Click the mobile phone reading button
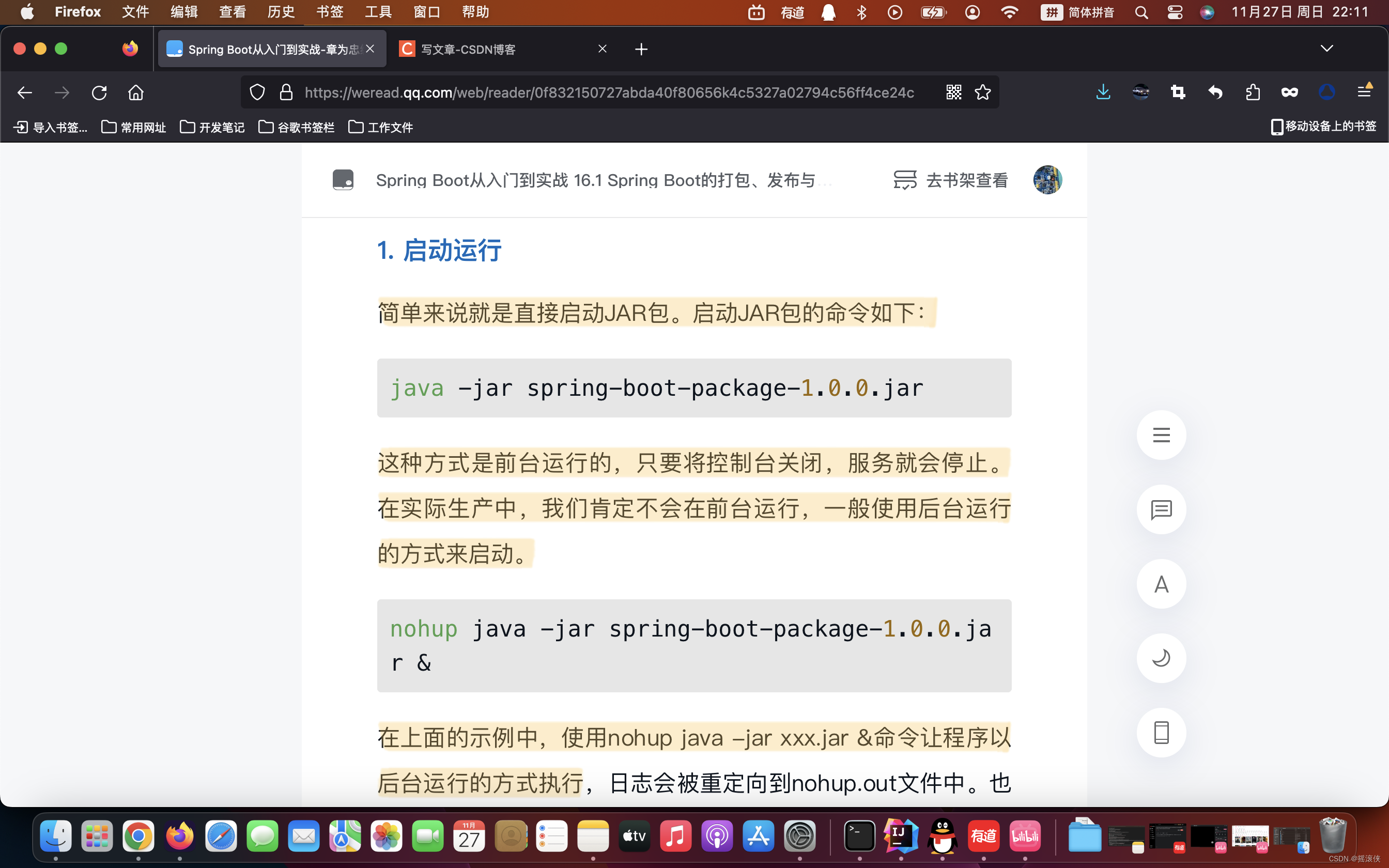Image resolution: width=1389 pixels, height=868 pixels. point(1161,733)
